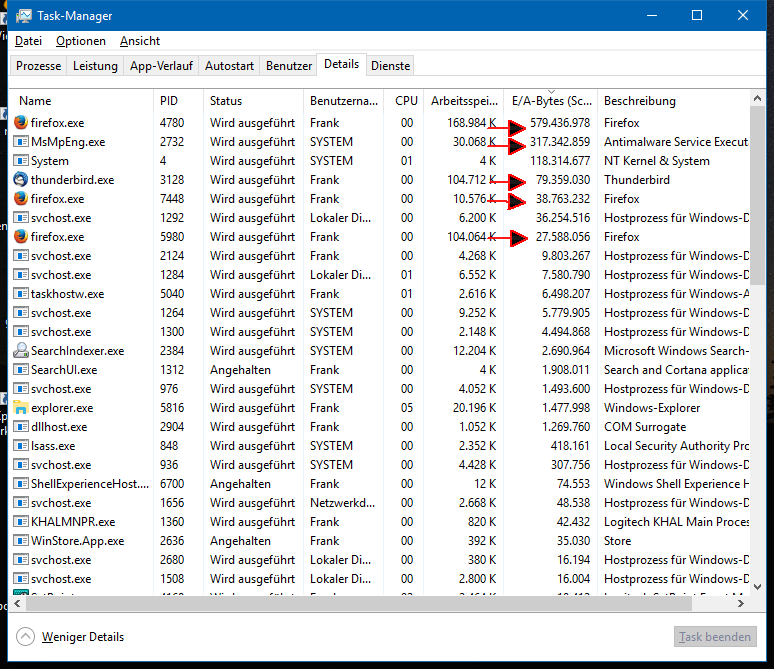This screenshot has width=774, height=669.
Task: Click the Weniger Details link text
Action: click(x=83, y=637)
